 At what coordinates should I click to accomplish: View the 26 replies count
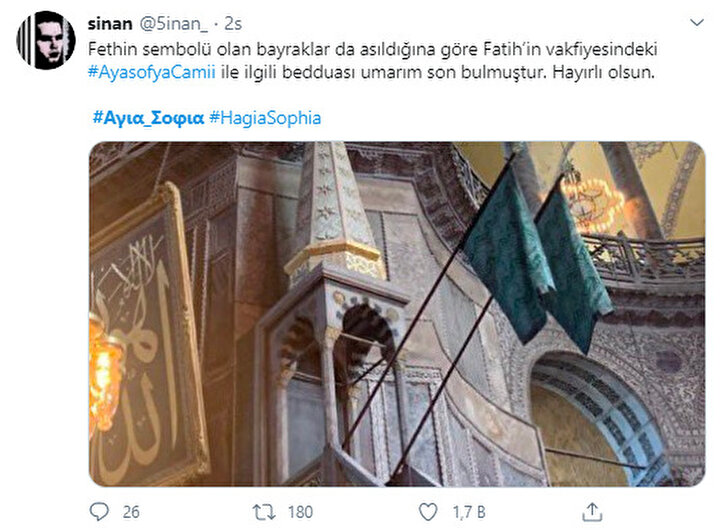tap(131, 512)
